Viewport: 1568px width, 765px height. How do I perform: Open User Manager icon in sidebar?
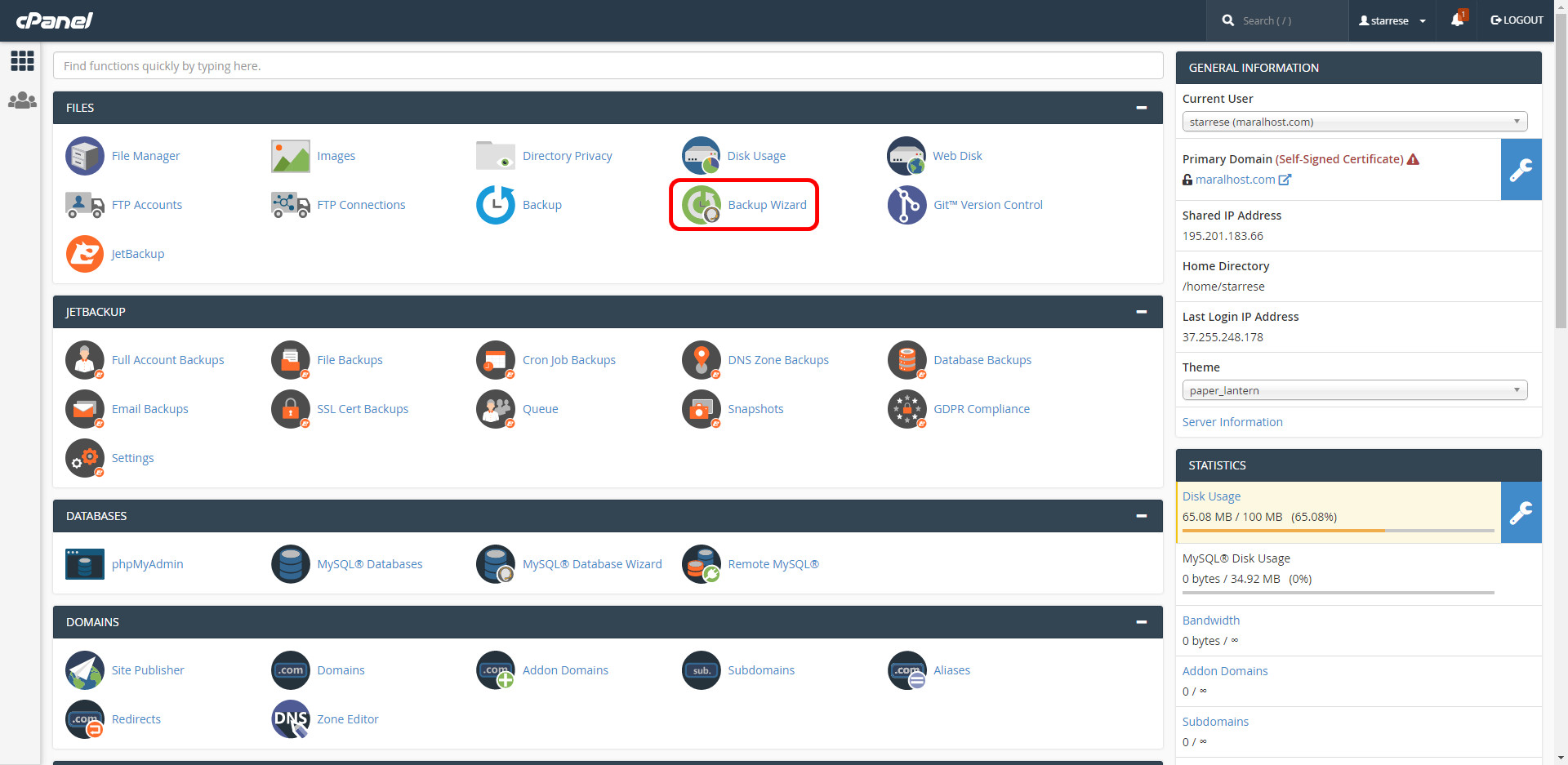tap(22, 100)
